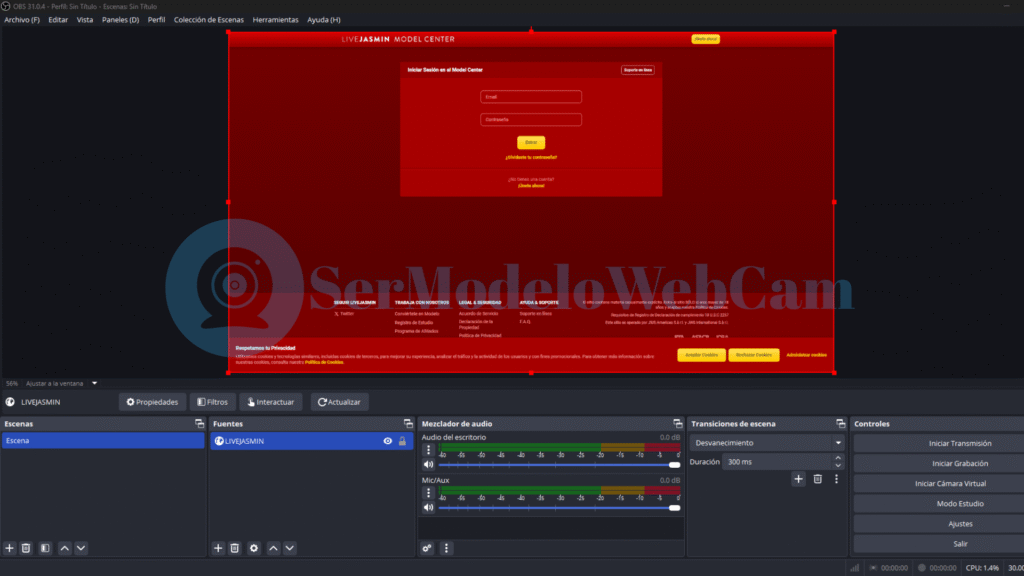Image resolution: width=1024 pixels, height=576 pixels.
Task: Open scene filters icon in Escenas panel
Action: (45, 548)
